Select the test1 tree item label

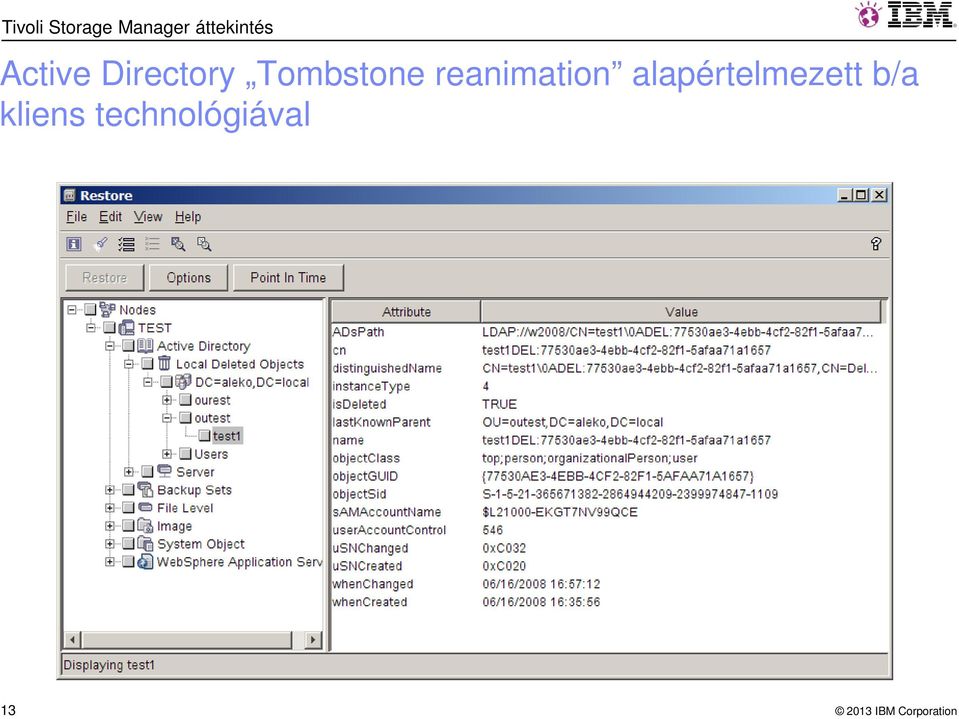click(228, 436)
